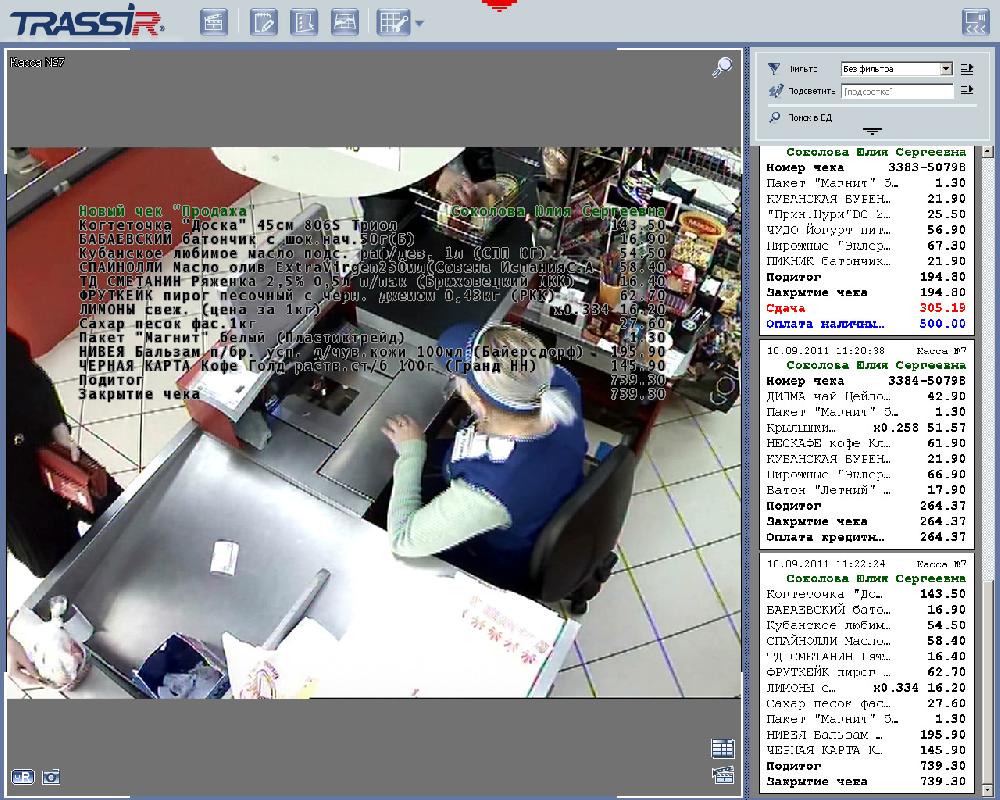Click into the highlight text field

(x=897, y=91)
